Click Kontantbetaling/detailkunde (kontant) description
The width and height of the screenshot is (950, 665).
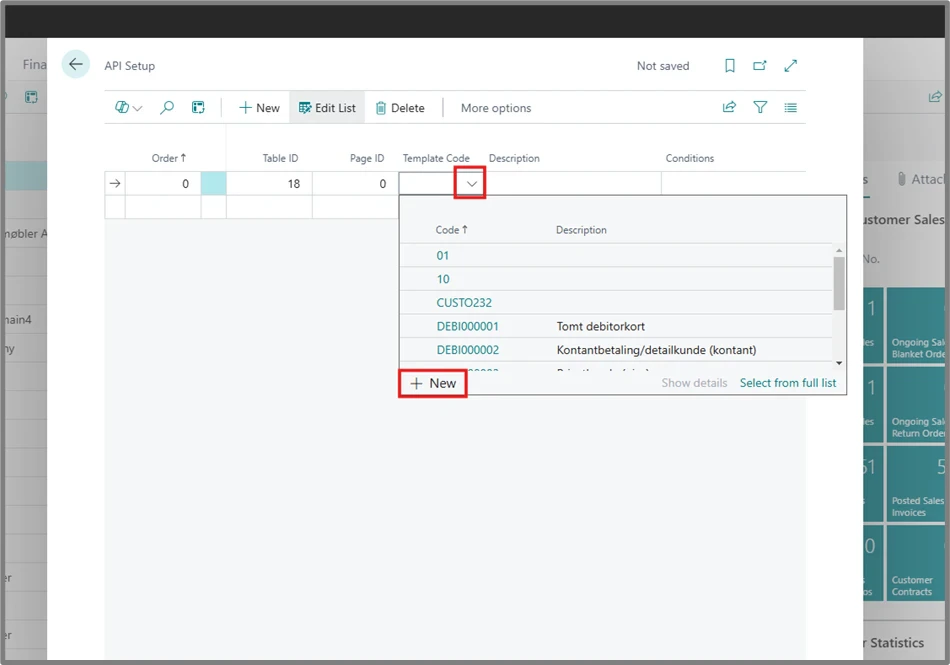[656, 350]
